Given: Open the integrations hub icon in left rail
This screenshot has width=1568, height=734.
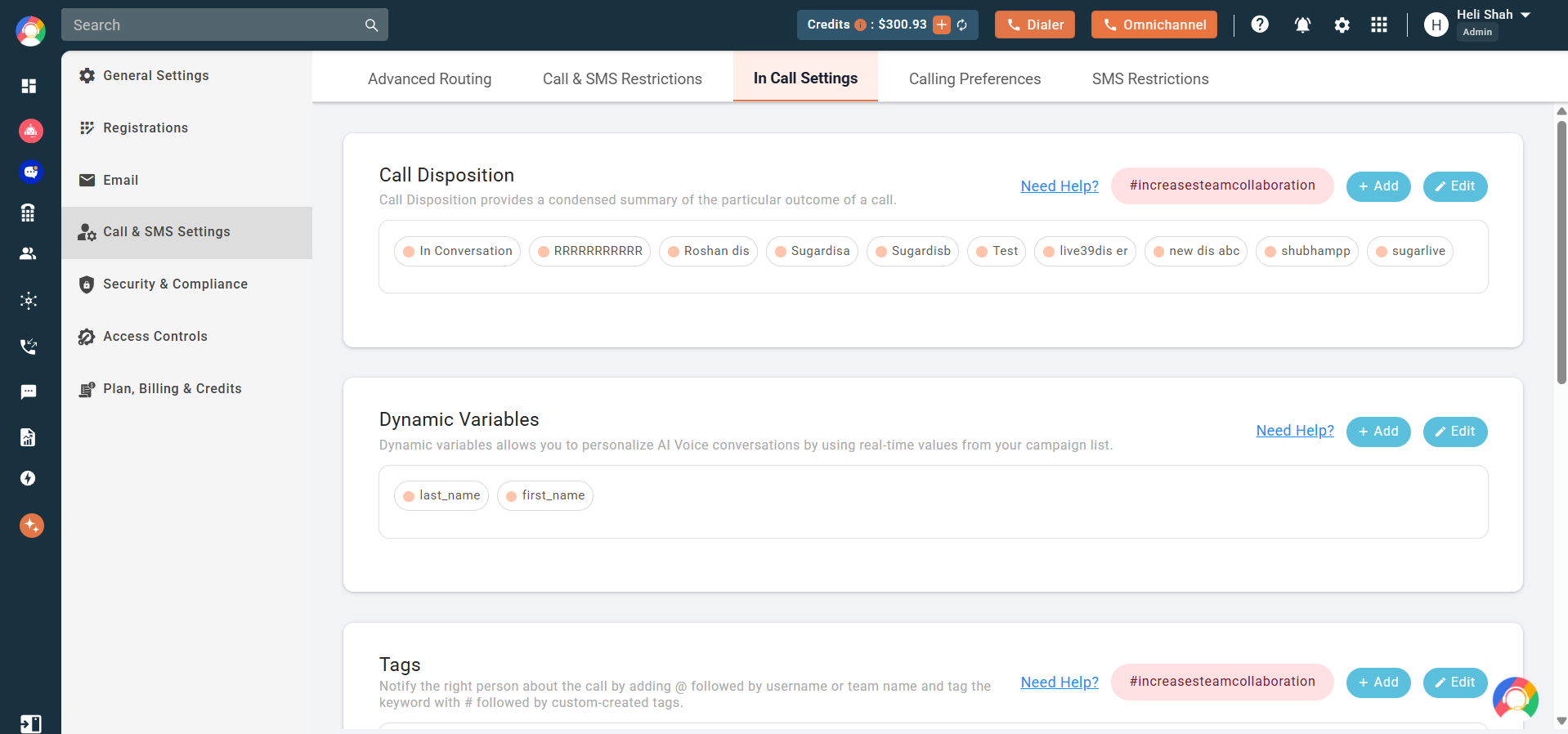Looking at the screenshot, I should 29,301.
